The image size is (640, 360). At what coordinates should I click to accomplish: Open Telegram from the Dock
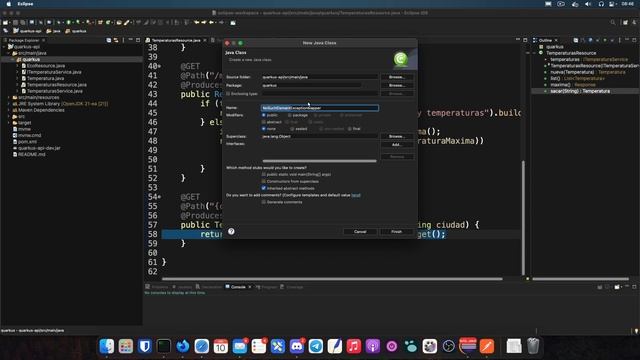[x=316, y=346]
